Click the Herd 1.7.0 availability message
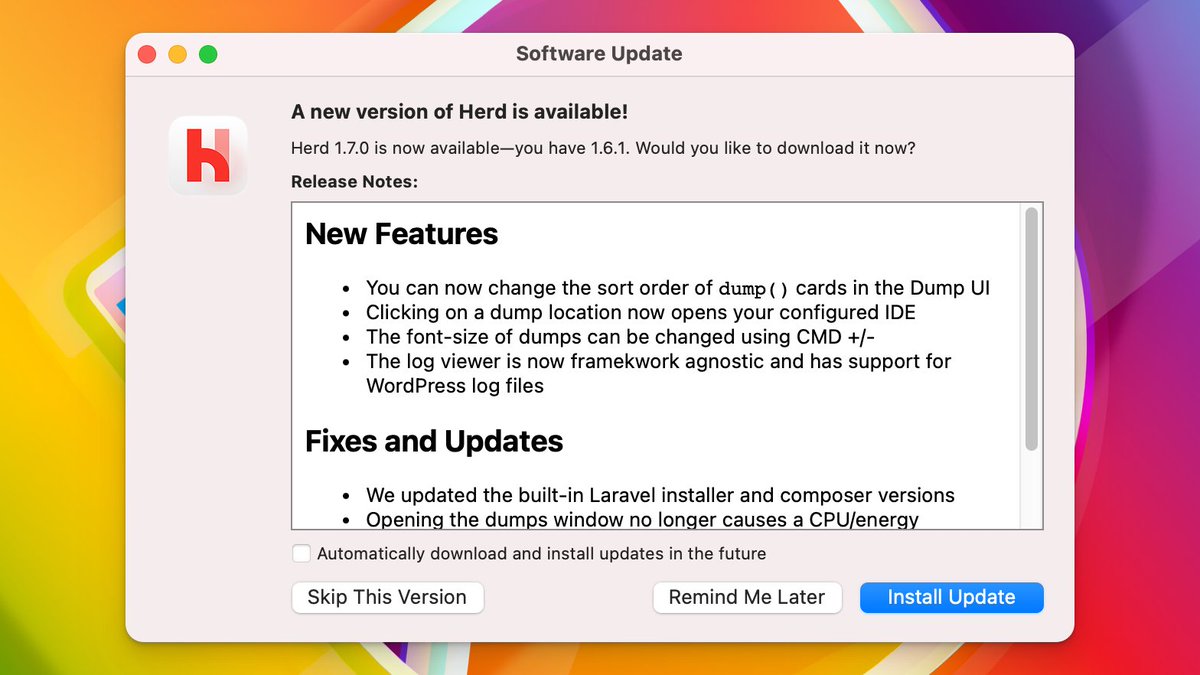The width and height of the screenshot is (1200, 675). (603, 148)
